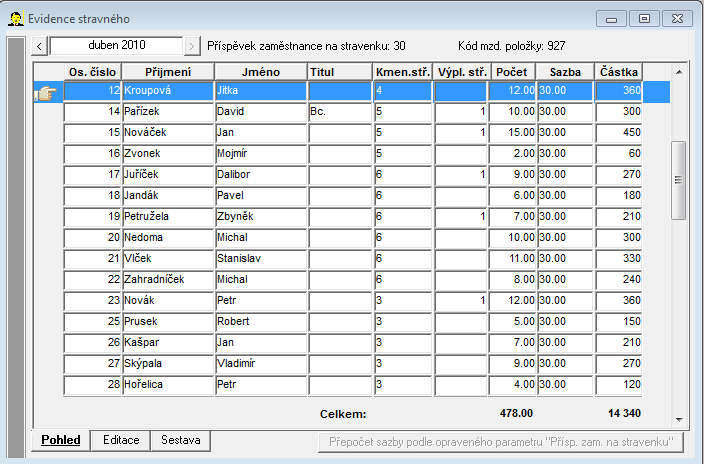Click the amount cell '120' for Hořelica
704x464 pixels.
coord(619,385)
